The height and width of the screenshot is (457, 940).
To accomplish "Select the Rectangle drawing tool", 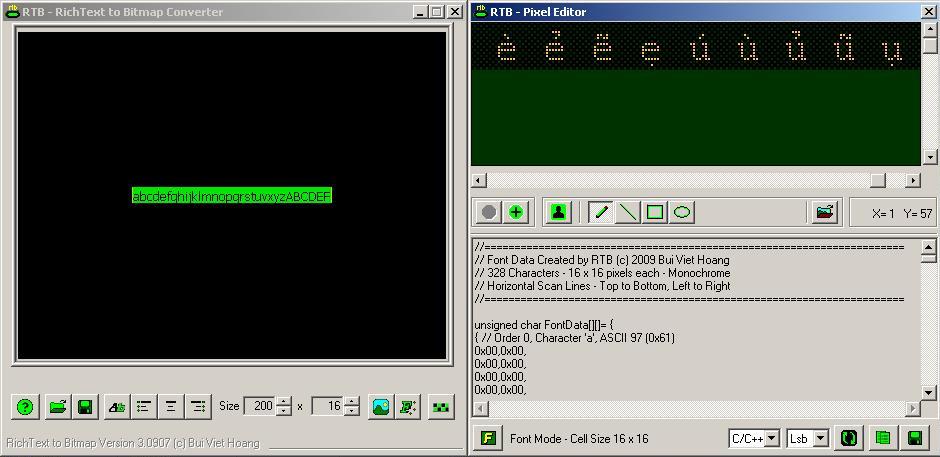I will click(x=655, y=212).
